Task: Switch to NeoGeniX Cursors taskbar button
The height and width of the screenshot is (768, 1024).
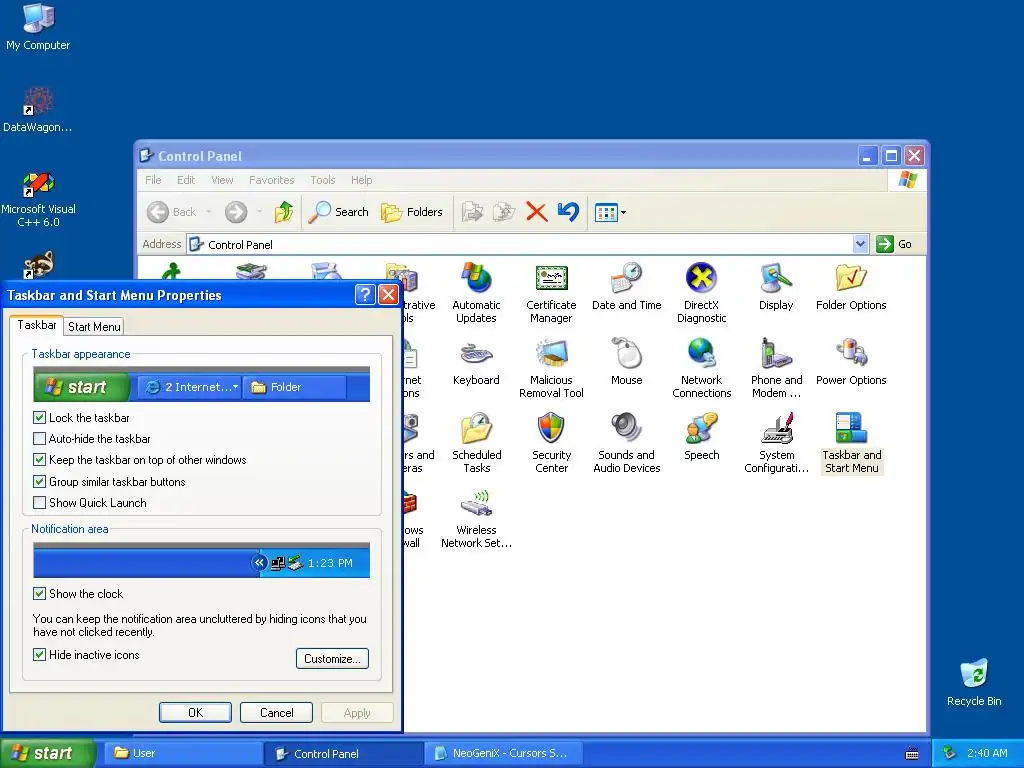Action: coord(503,754)
